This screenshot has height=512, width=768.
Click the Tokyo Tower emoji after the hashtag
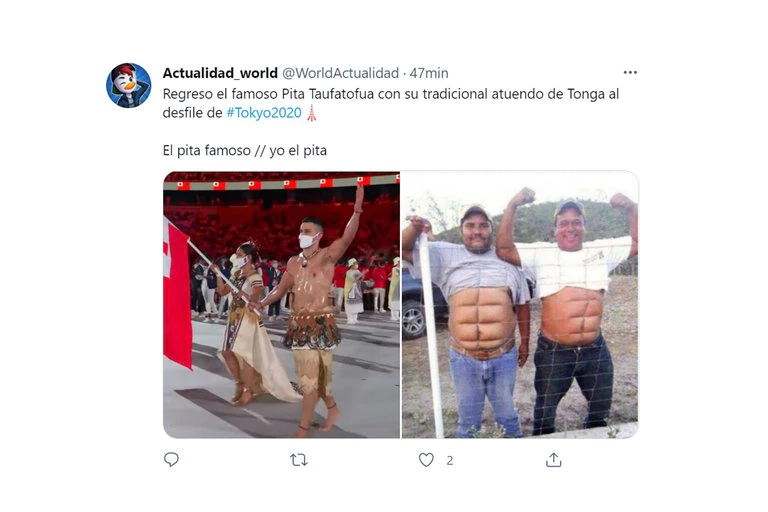tap(312, 113)
